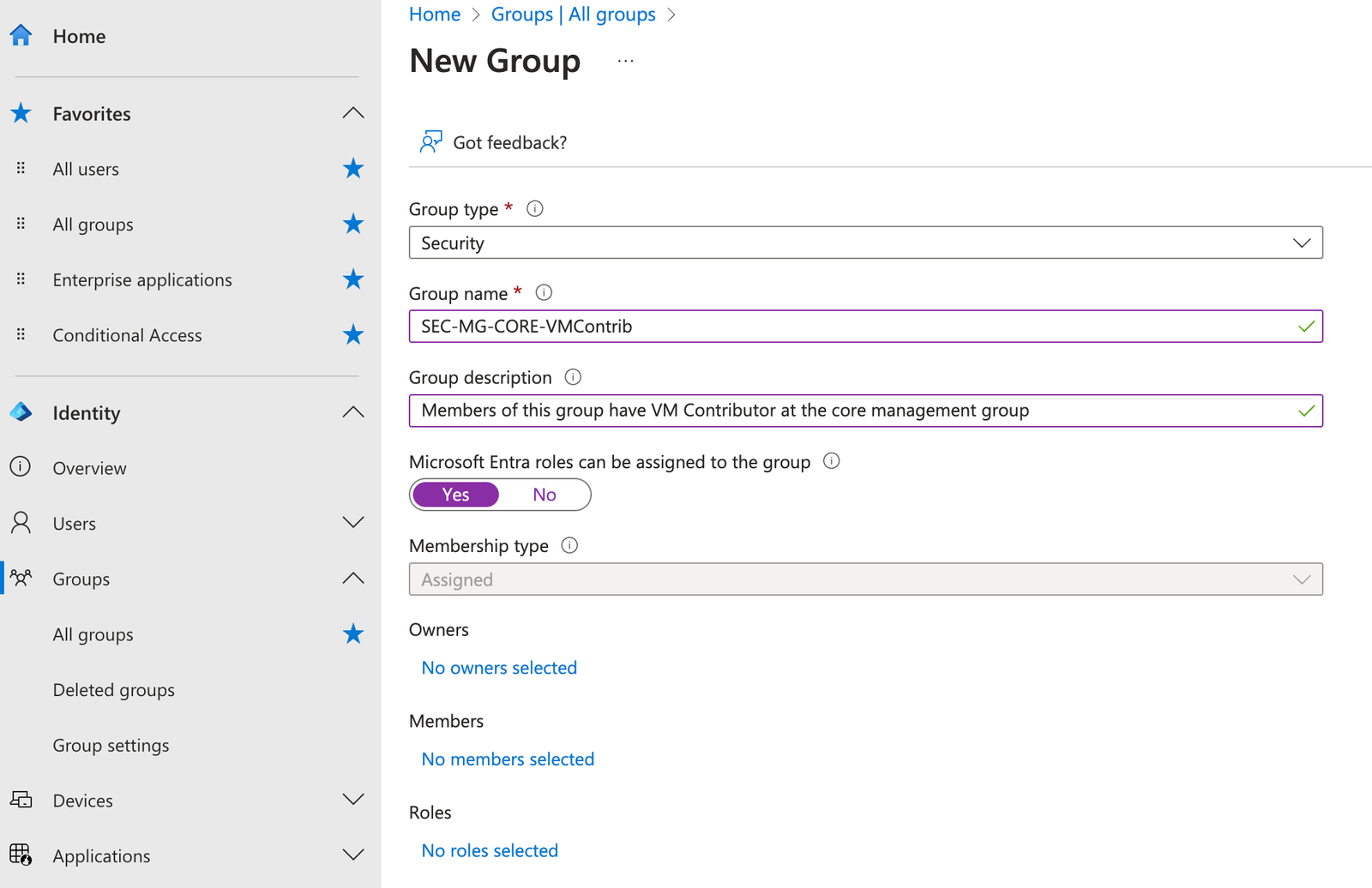Click into the Group name field
The image size is (1372, 888).
tap(866, 327)
